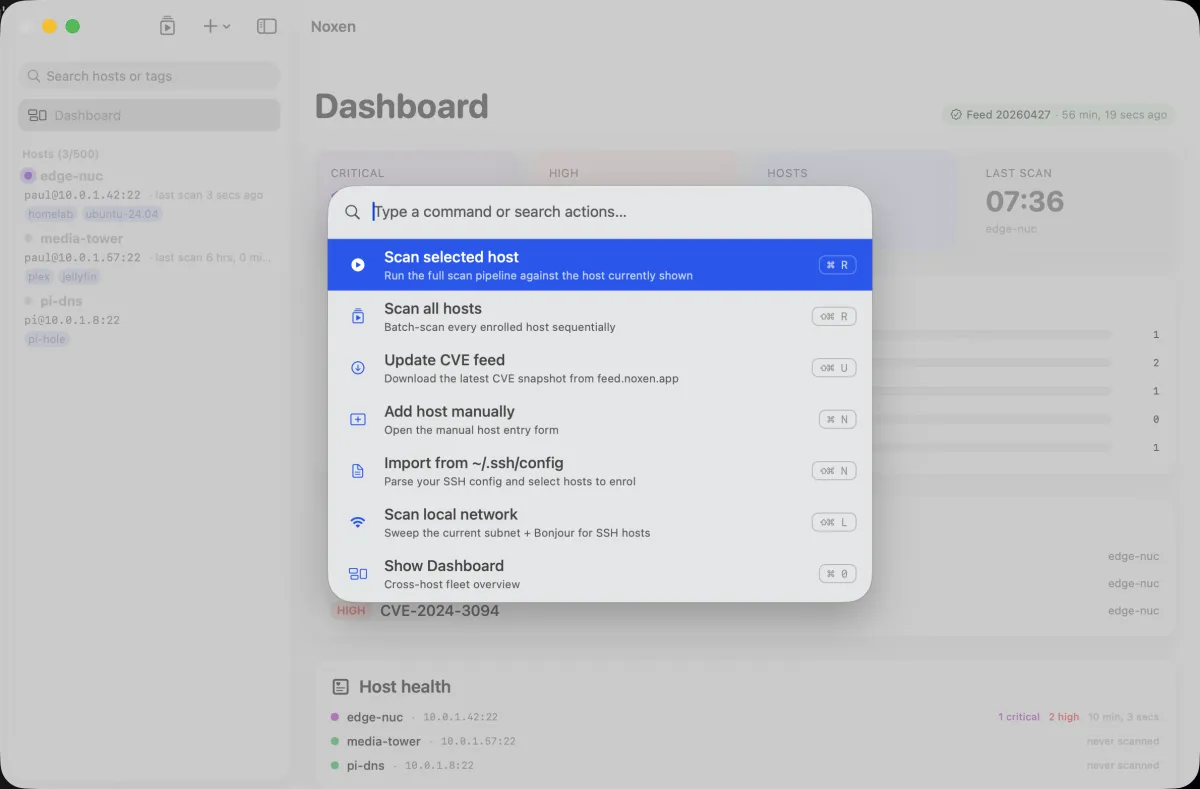This screenshot has height=789, width=1200.
Task: Click the plus-square icon beside Add host manually
Action: pyautogui.click(x=357, y=419)
